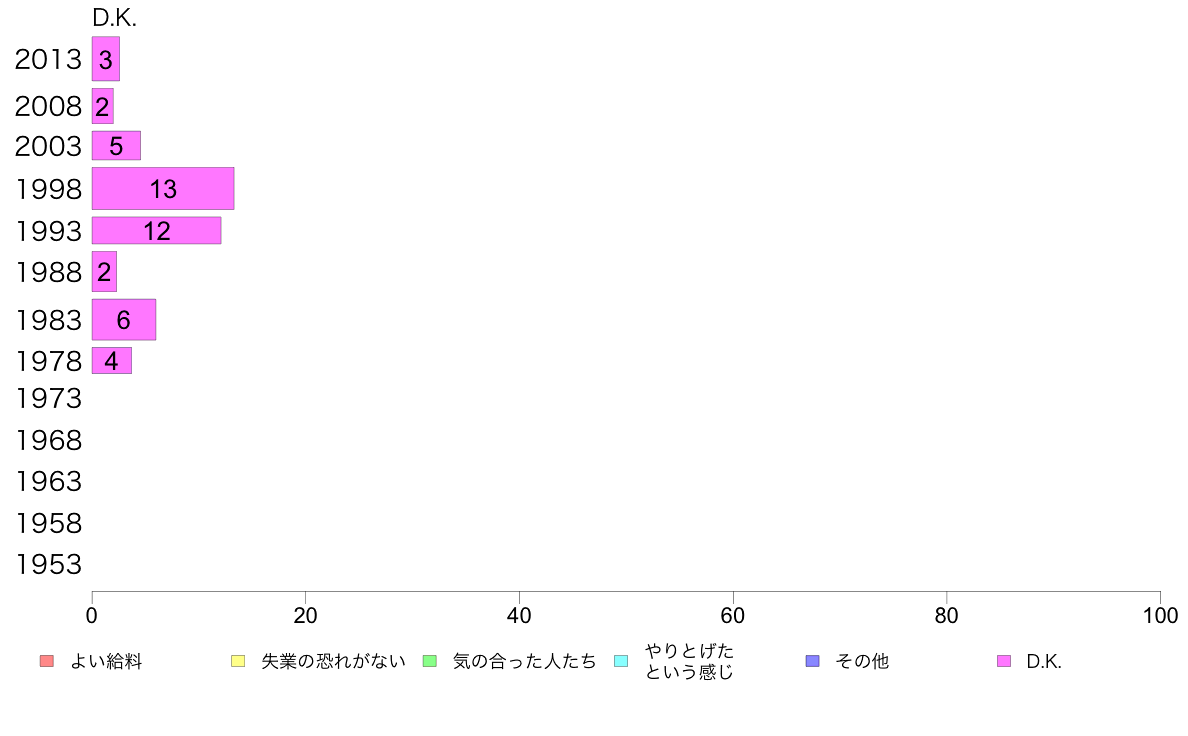This screenshot has width=1188, height=736.
Task: Click the 100 tick on the x-axis
Action: tap(1160, 615)
